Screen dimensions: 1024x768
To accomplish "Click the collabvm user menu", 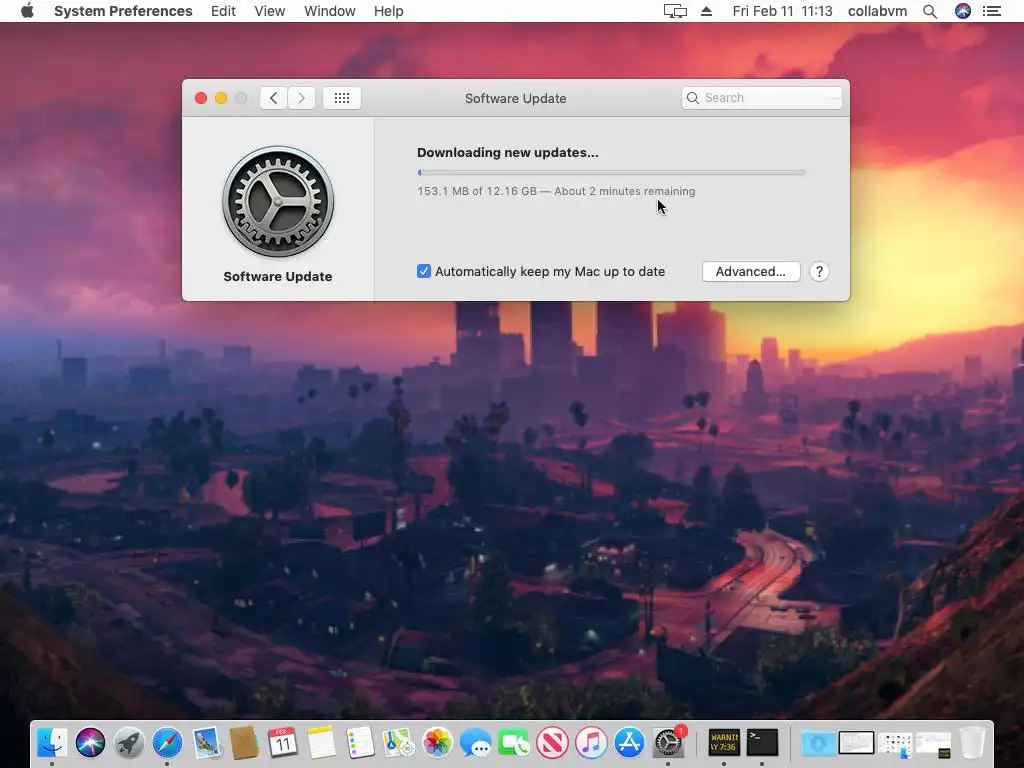I will coord(877,11).
